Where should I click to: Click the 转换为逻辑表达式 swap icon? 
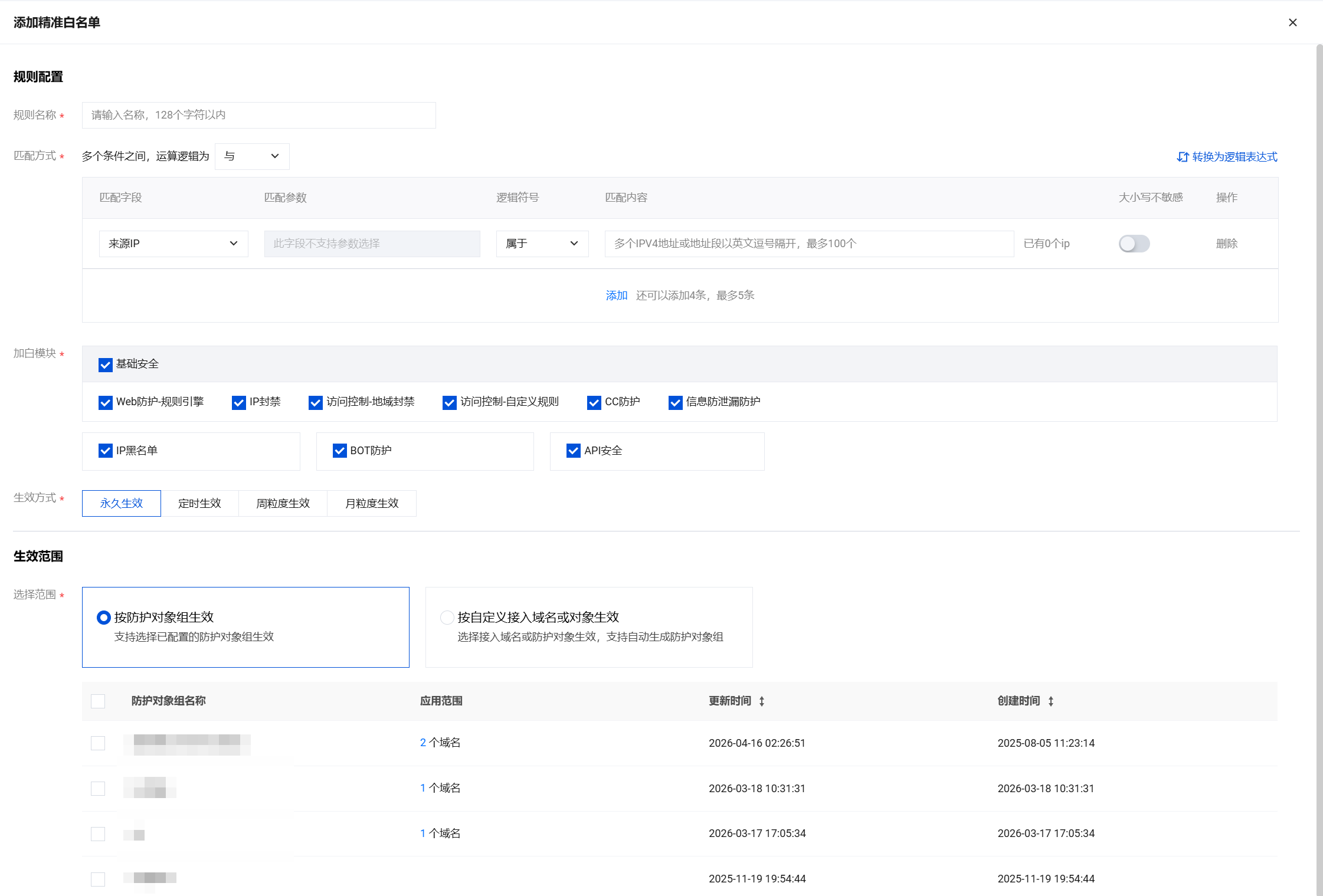1182,157
